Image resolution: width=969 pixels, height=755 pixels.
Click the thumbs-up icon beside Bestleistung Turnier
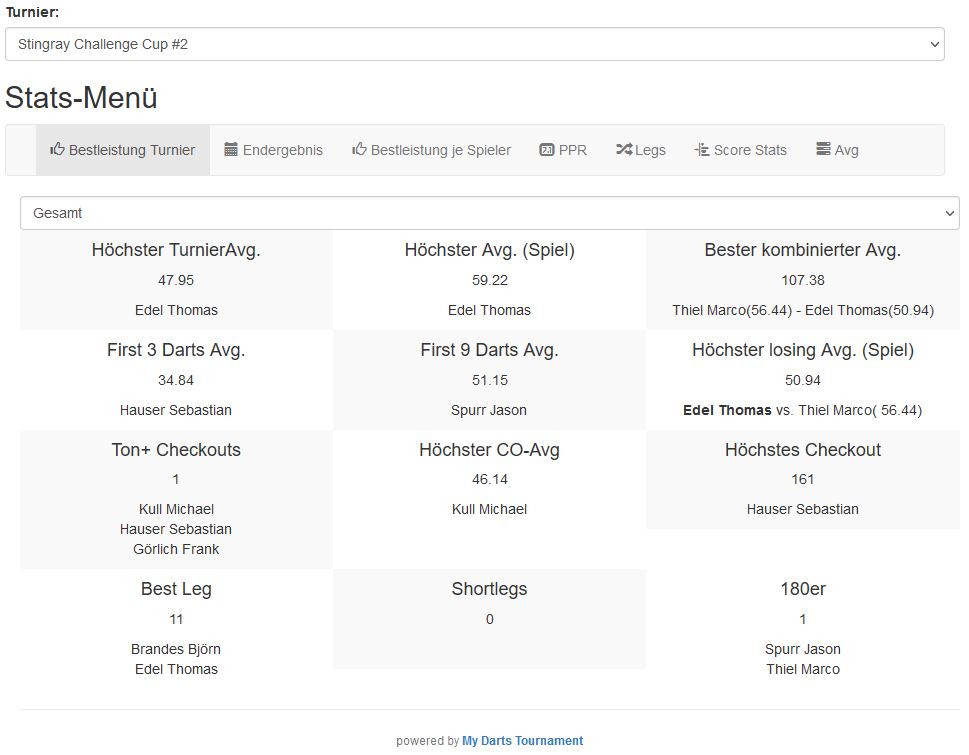pos(58,150)
